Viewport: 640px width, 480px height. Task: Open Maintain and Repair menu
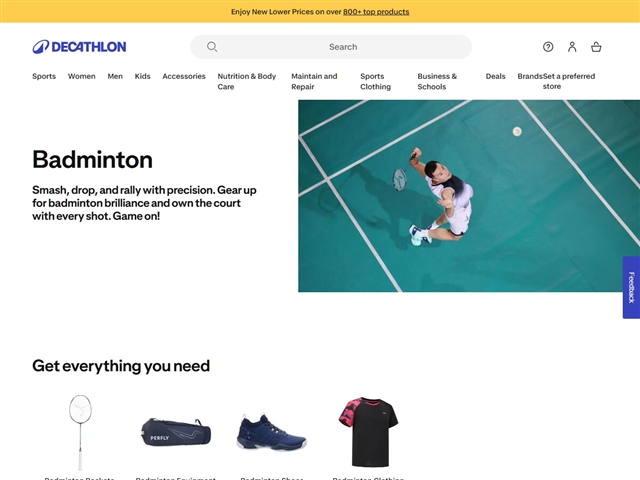point(314,81)
